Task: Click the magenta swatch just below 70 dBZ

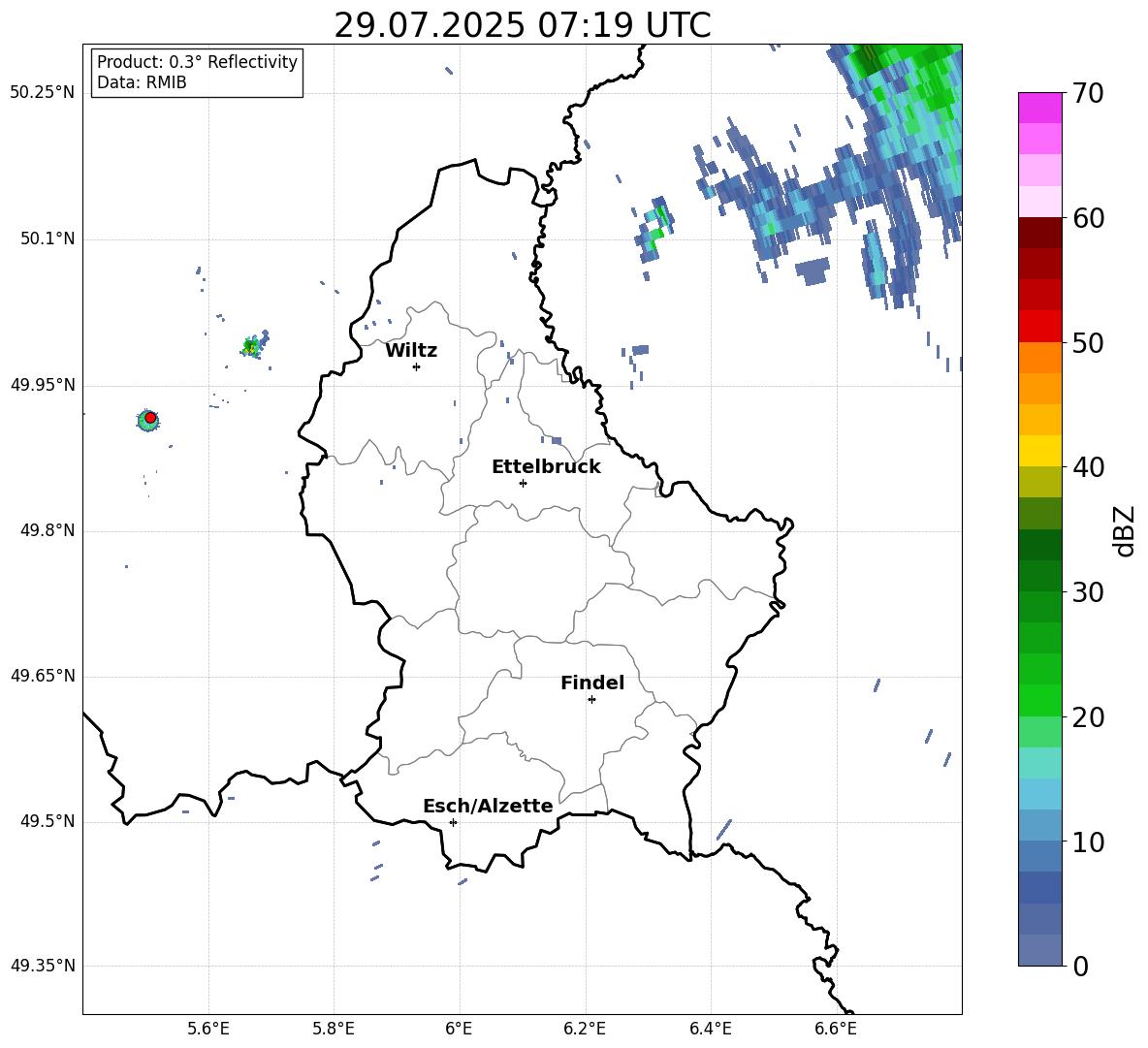Action: coord(1039,108)
